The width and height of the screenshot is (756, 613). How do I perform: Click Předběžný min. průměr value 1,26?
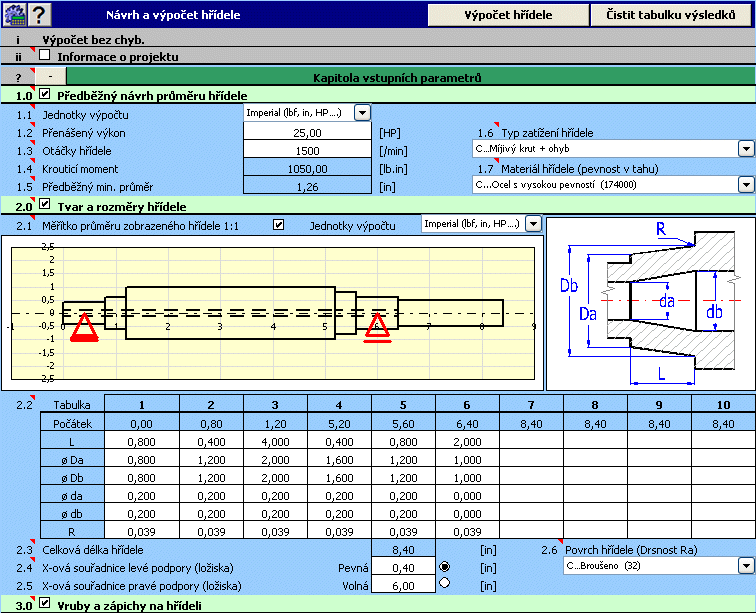[x=308, y=186]
